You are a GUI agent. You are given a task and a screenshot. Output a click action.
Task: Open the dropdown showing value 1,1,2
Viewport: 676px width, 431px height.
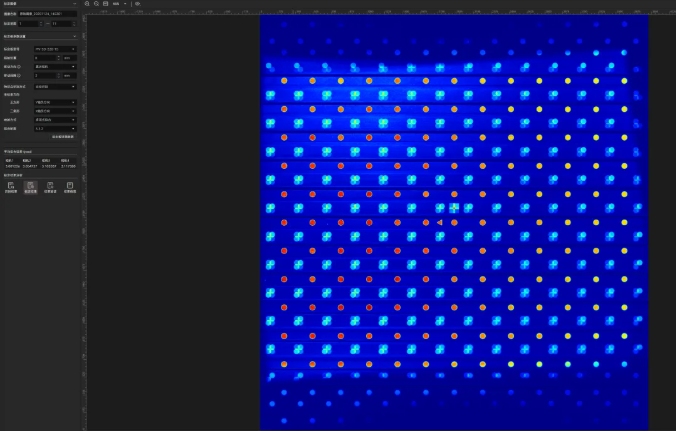tap(54, 128)
